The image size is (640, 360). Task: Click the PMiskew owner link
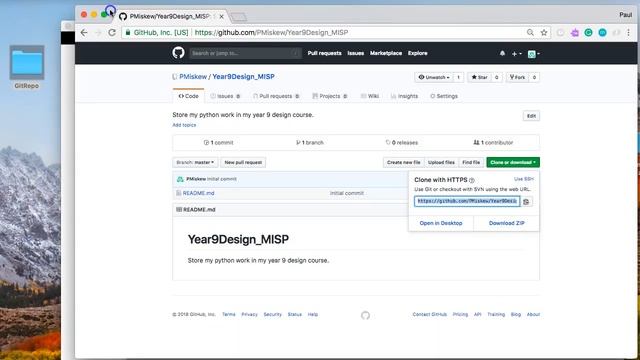click(x=193, y=77)
